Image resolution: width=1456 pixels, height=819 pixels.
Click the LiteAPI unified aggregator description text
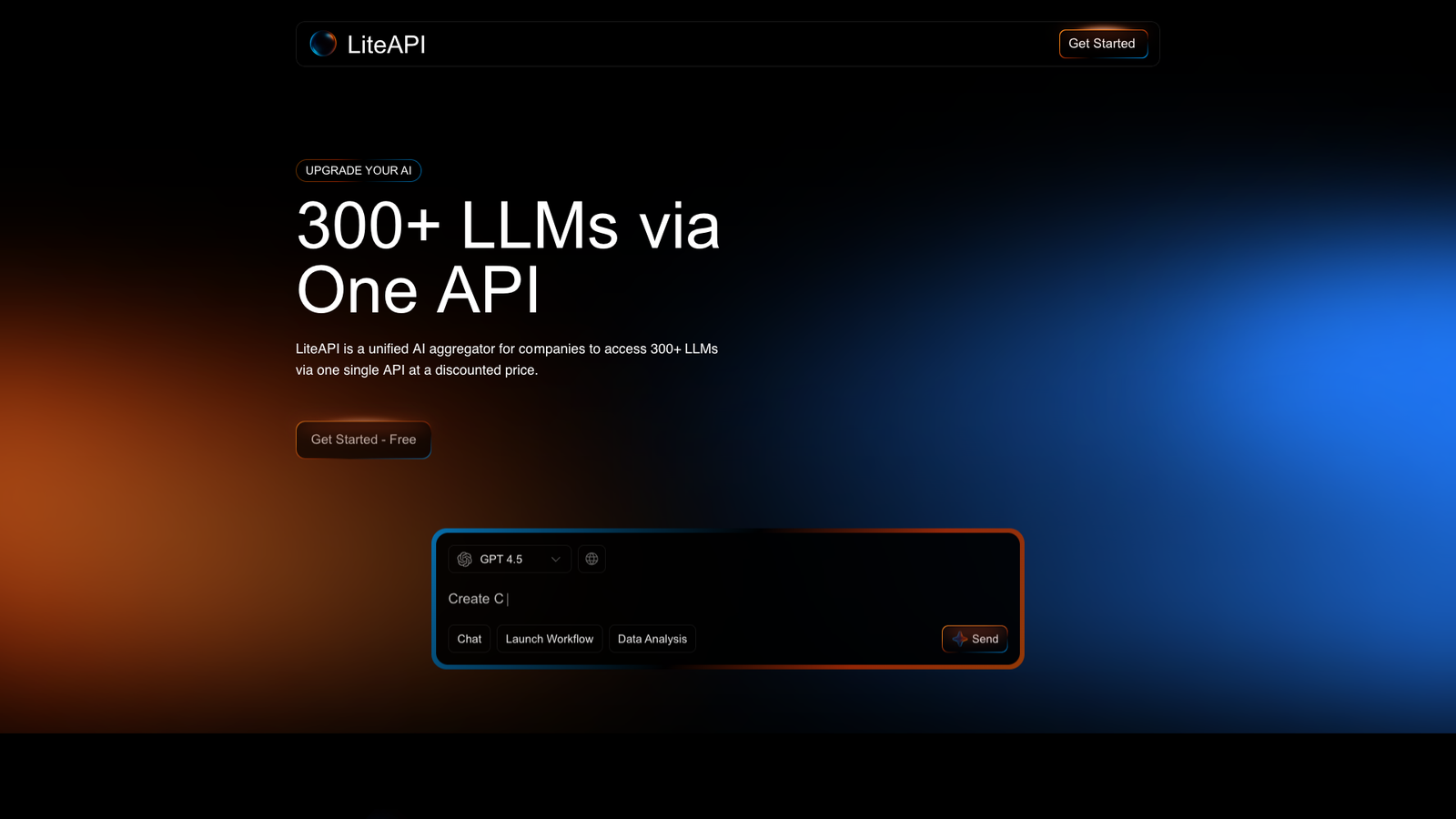pos(507,359)
